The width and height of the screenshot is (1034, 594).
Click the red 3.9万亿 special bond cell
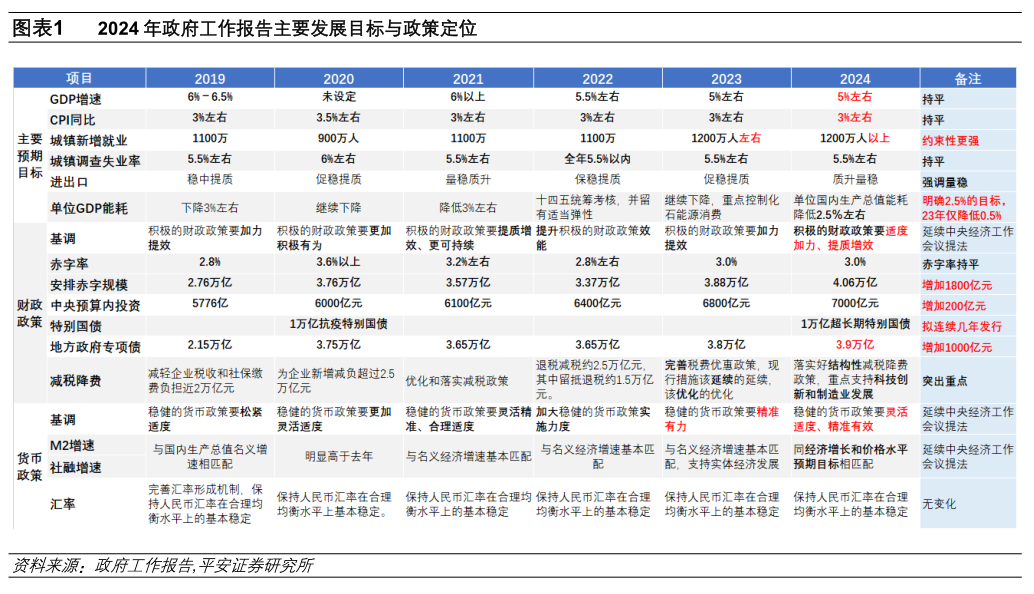854,346
